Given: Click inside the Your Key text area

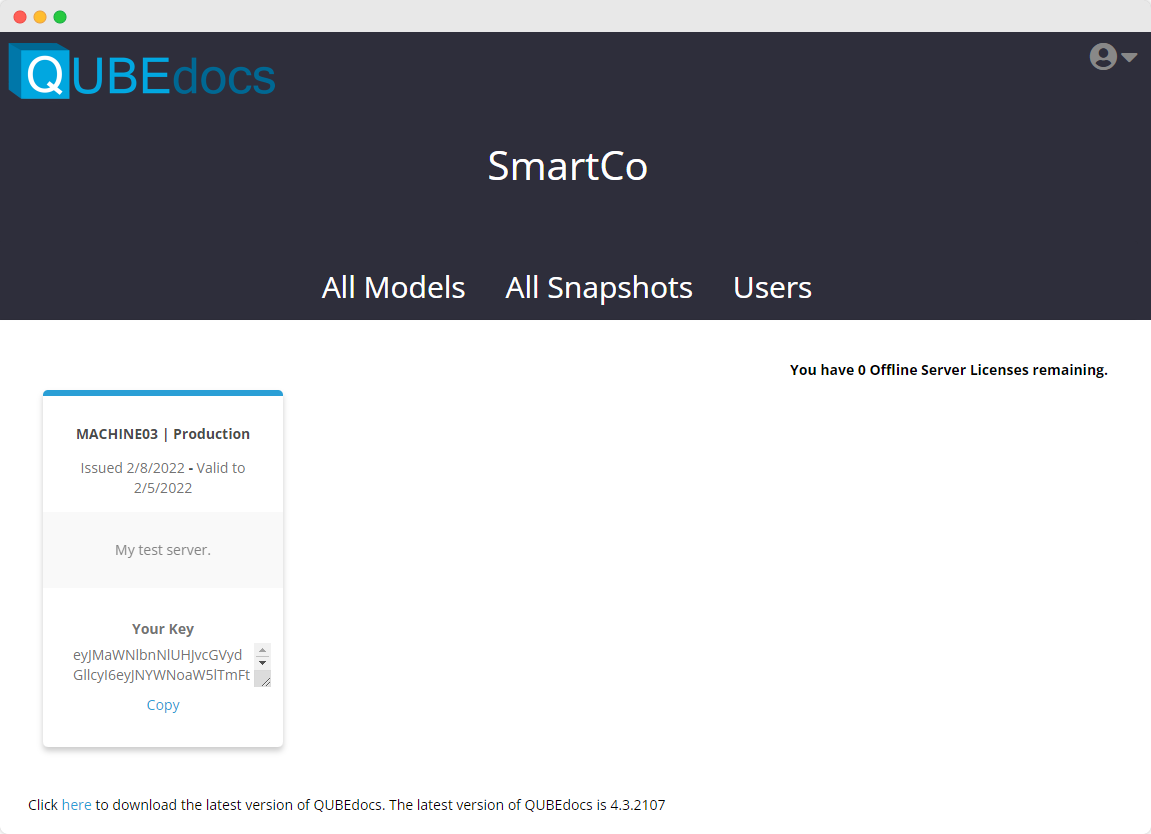Looking at the screenshot, I should click(x=161, y=665).
